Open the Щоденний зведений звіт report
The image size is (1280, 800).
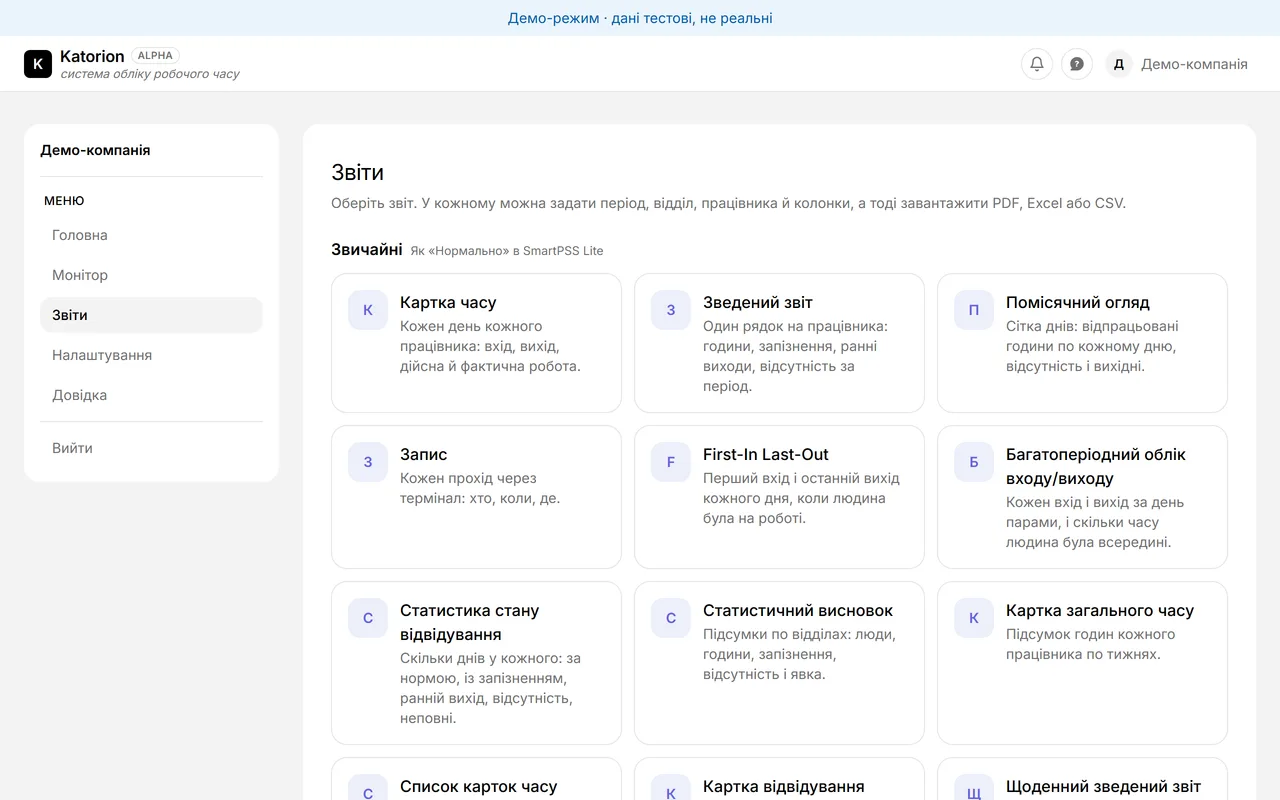[x=1082, y=779]
